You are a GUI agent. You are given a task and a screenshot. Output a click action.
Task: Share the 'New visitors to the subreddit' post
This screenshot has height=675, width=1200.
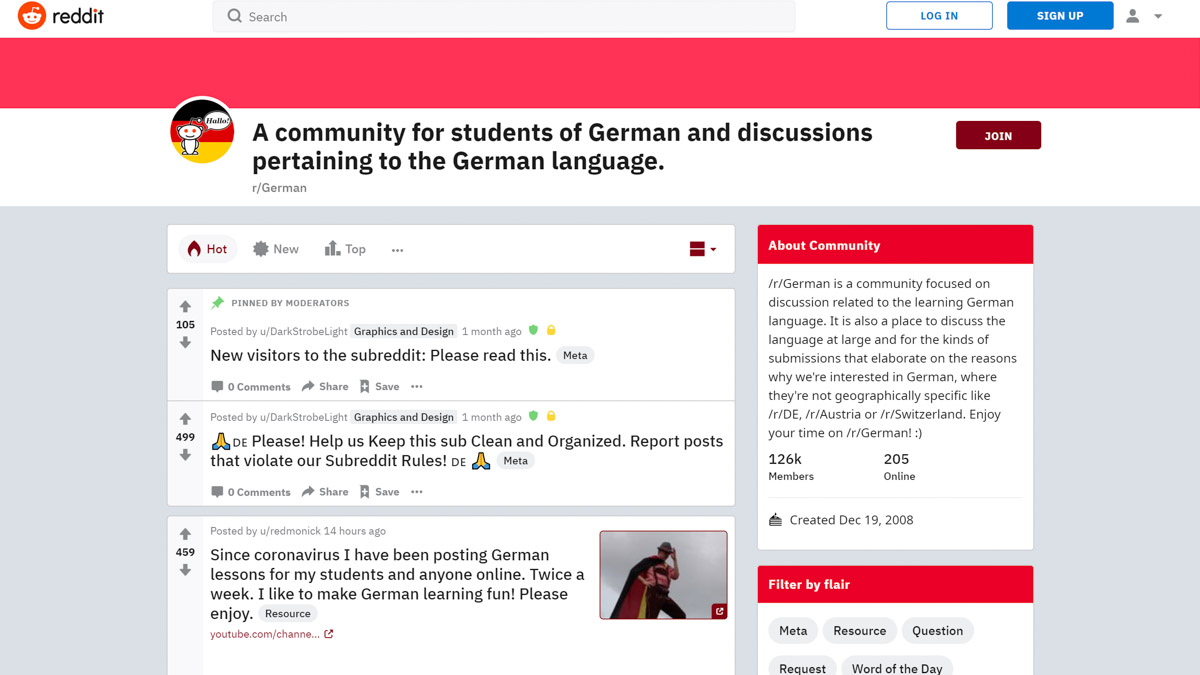[325, 386]
